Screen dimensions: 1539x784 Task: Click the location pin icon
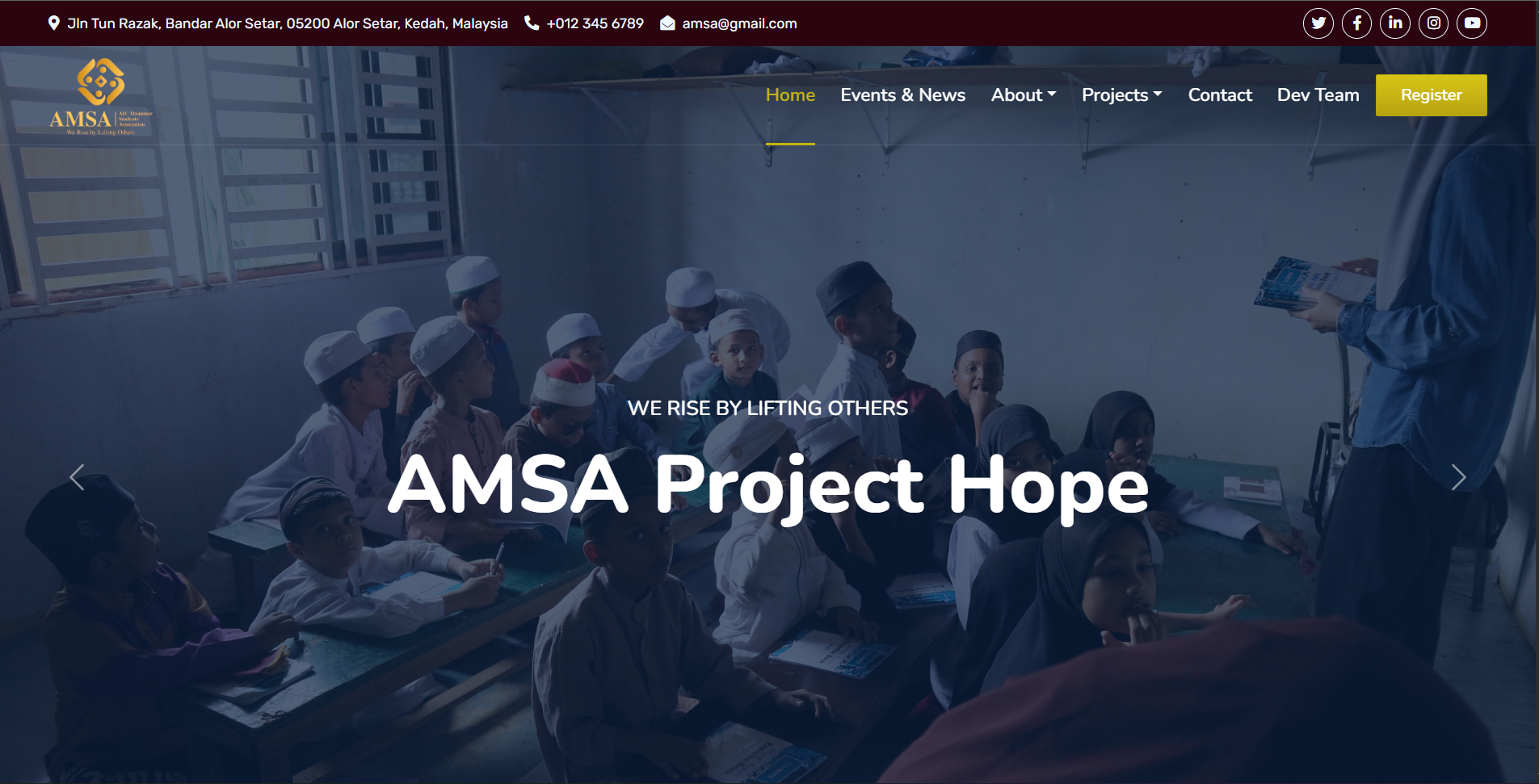(x=53, y=23)
